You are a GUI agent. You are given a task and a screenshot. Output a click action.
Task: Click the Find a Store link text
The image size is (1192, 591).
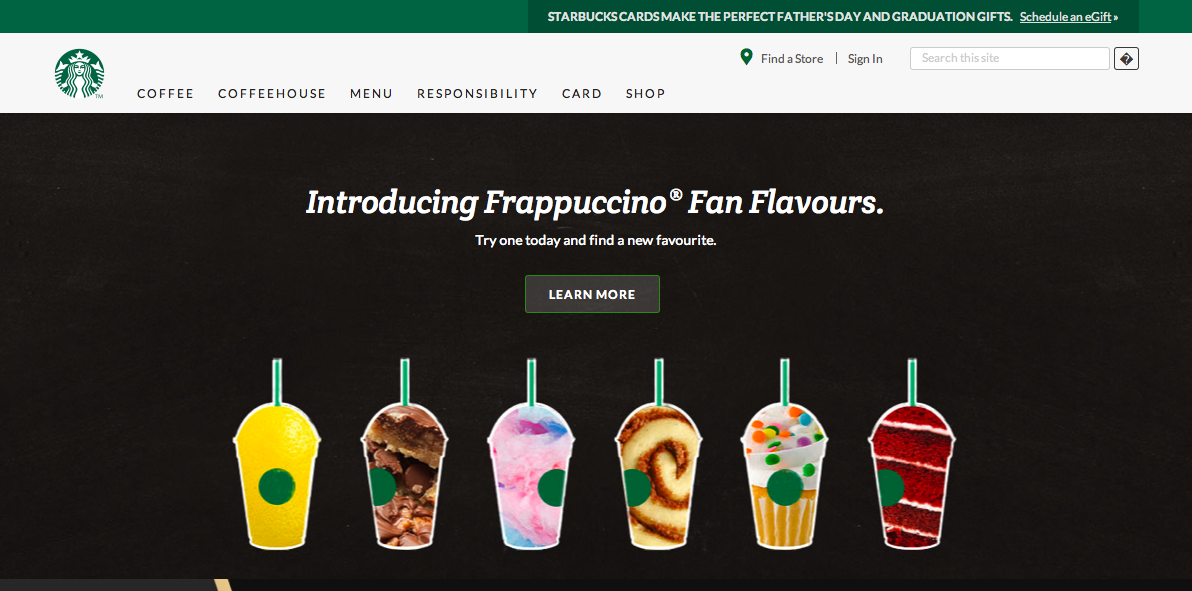coord(792,59)
